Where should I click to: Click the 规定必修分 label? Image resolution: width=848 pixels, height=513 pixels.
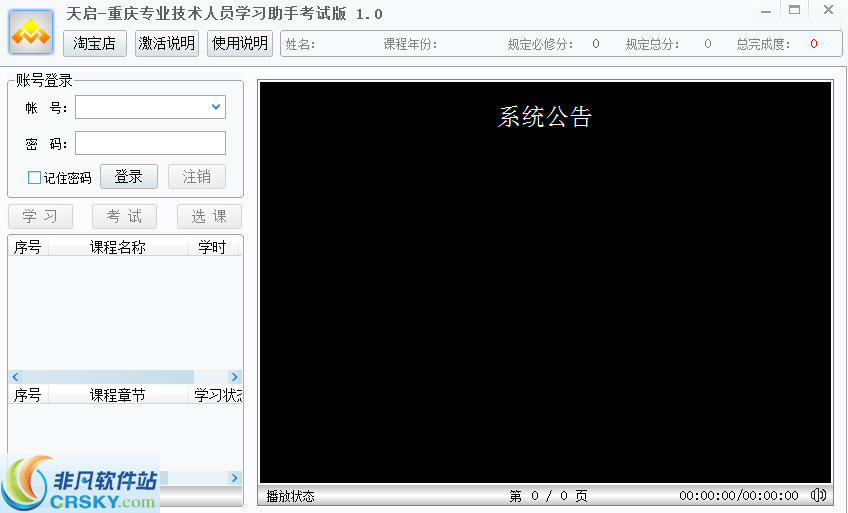point(540,44)
